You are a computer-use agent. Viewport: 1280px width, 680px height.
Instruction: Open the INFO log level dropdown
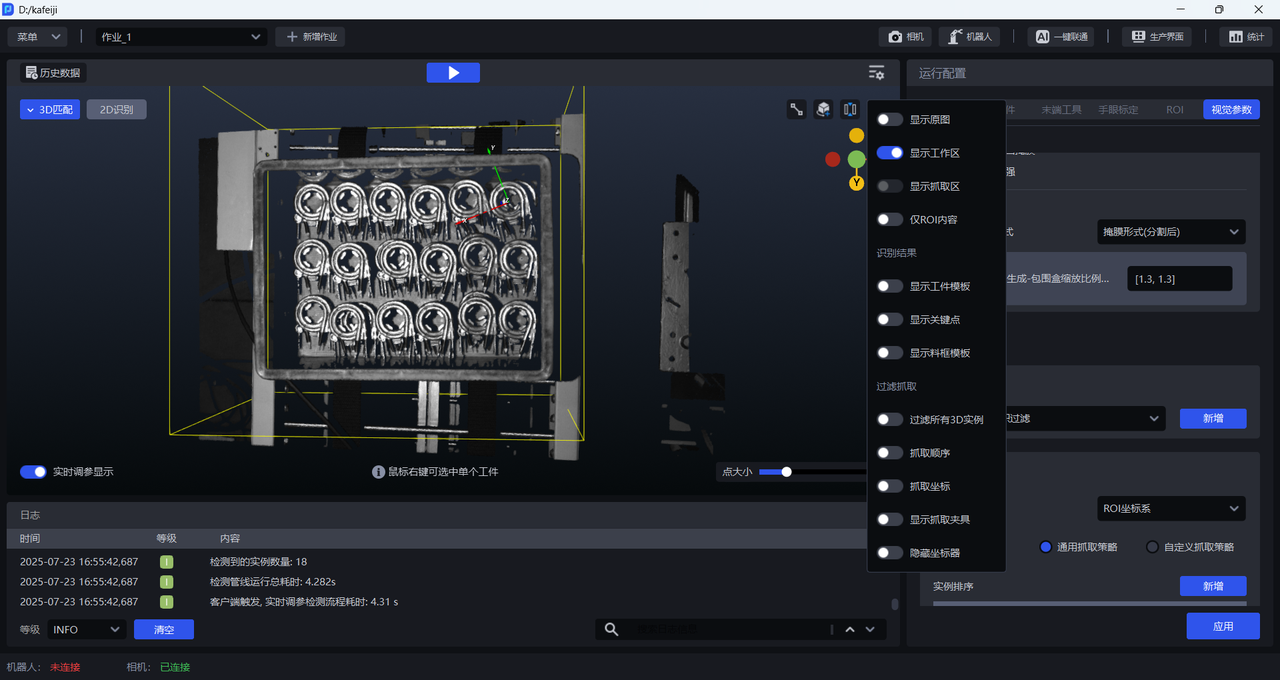(86, 629)
